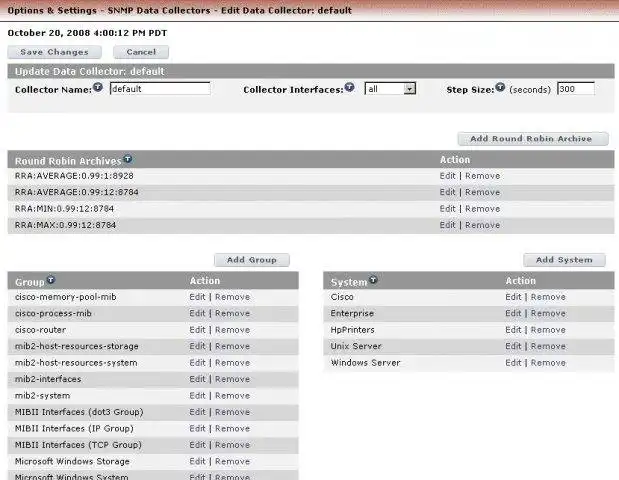Image resolution: width=619 pixels, height=480 pixels.
Task: Focus the Collector Name input field
Action: click(160, 89)
